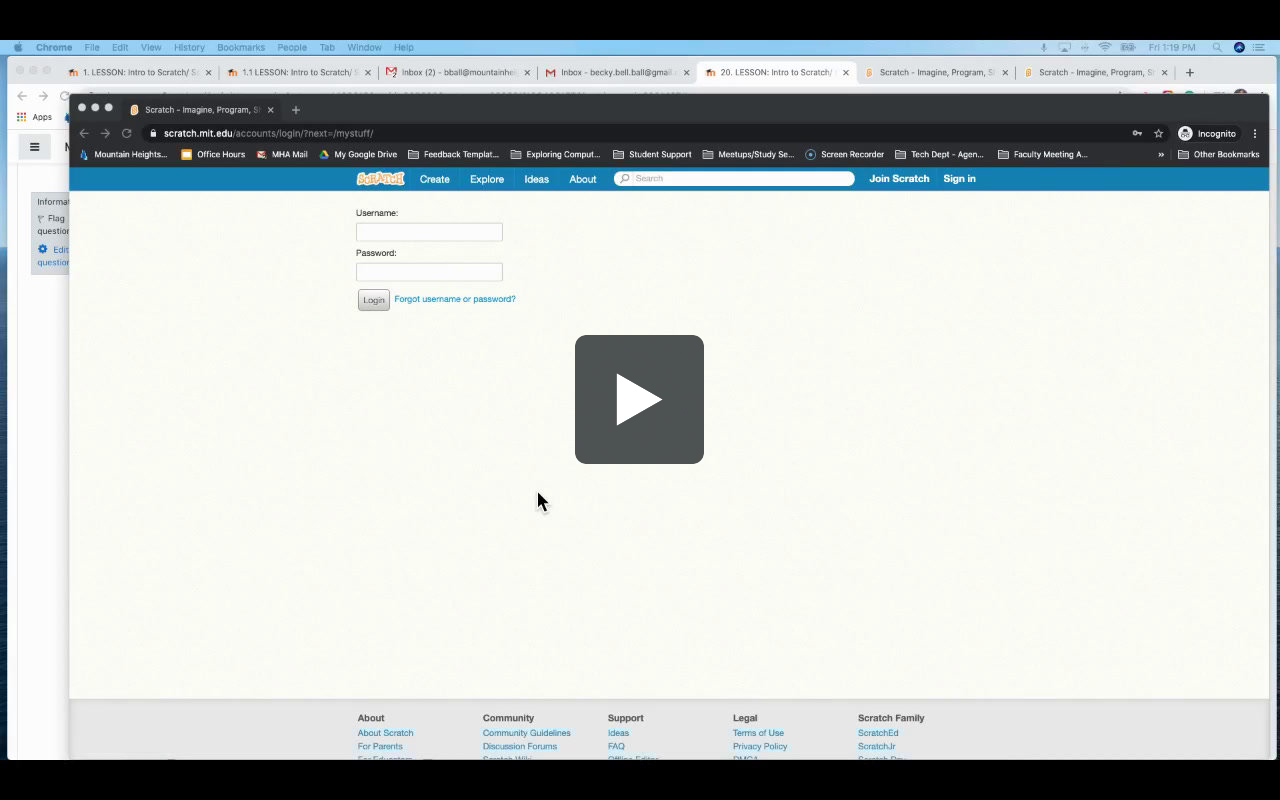Image resolution: width=1280 pixels, height=800 pixels.
Task: Click the Password input field
Action: tap(429, 272)
